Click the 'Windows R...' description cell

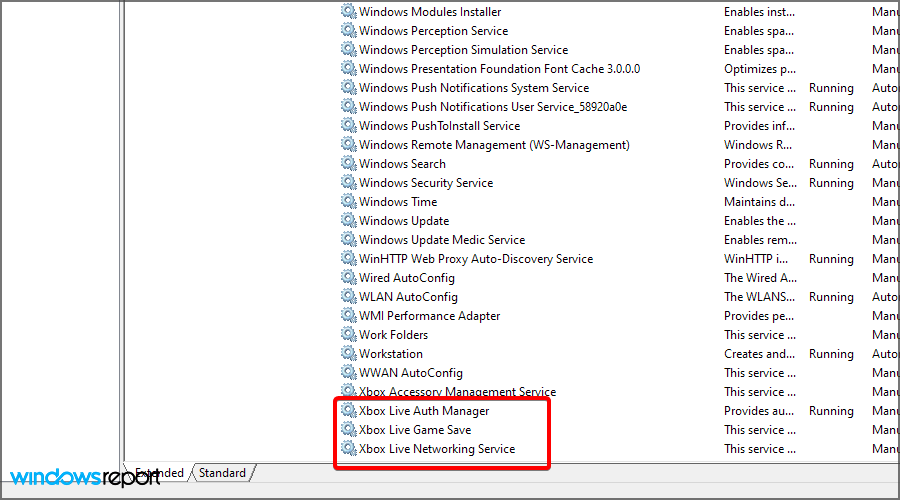(758, 145)
